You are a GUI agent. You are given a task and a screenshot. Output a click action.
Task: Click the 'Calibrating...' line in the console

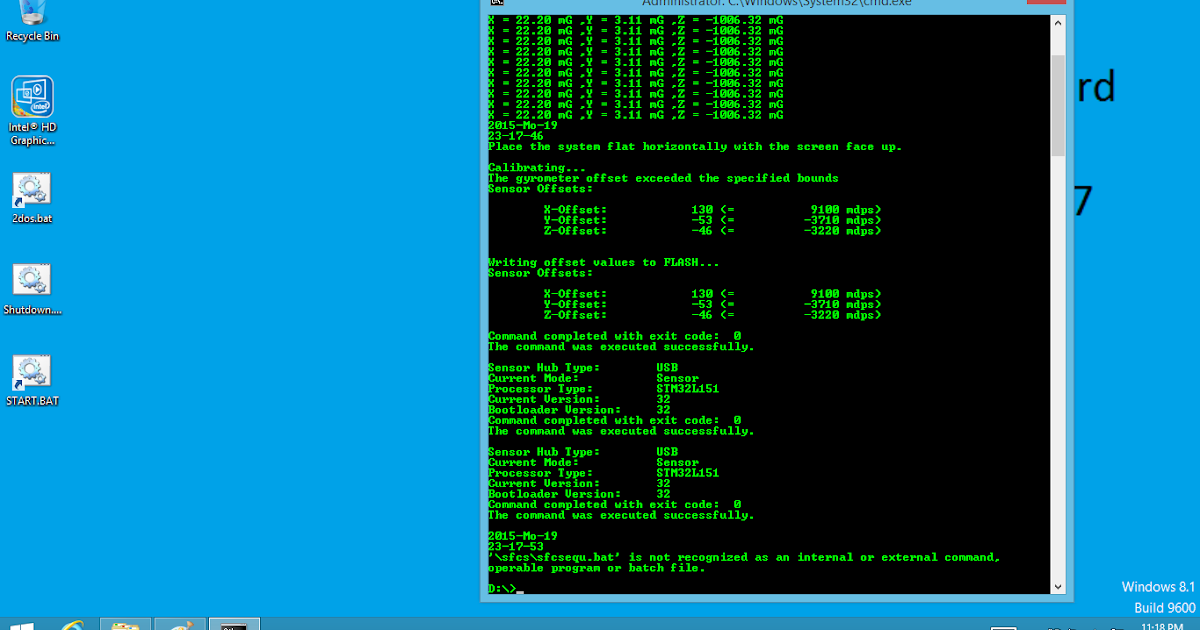tap(537, 167)
